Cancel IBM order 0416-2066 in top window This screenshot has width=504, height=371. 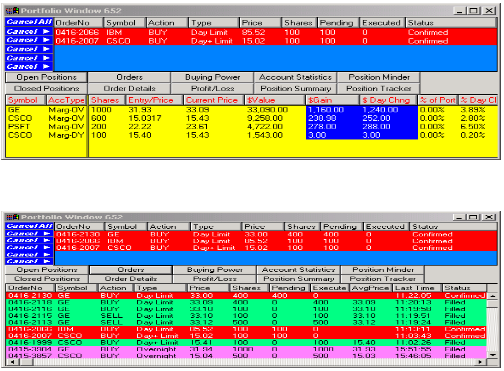coord(29,31)
